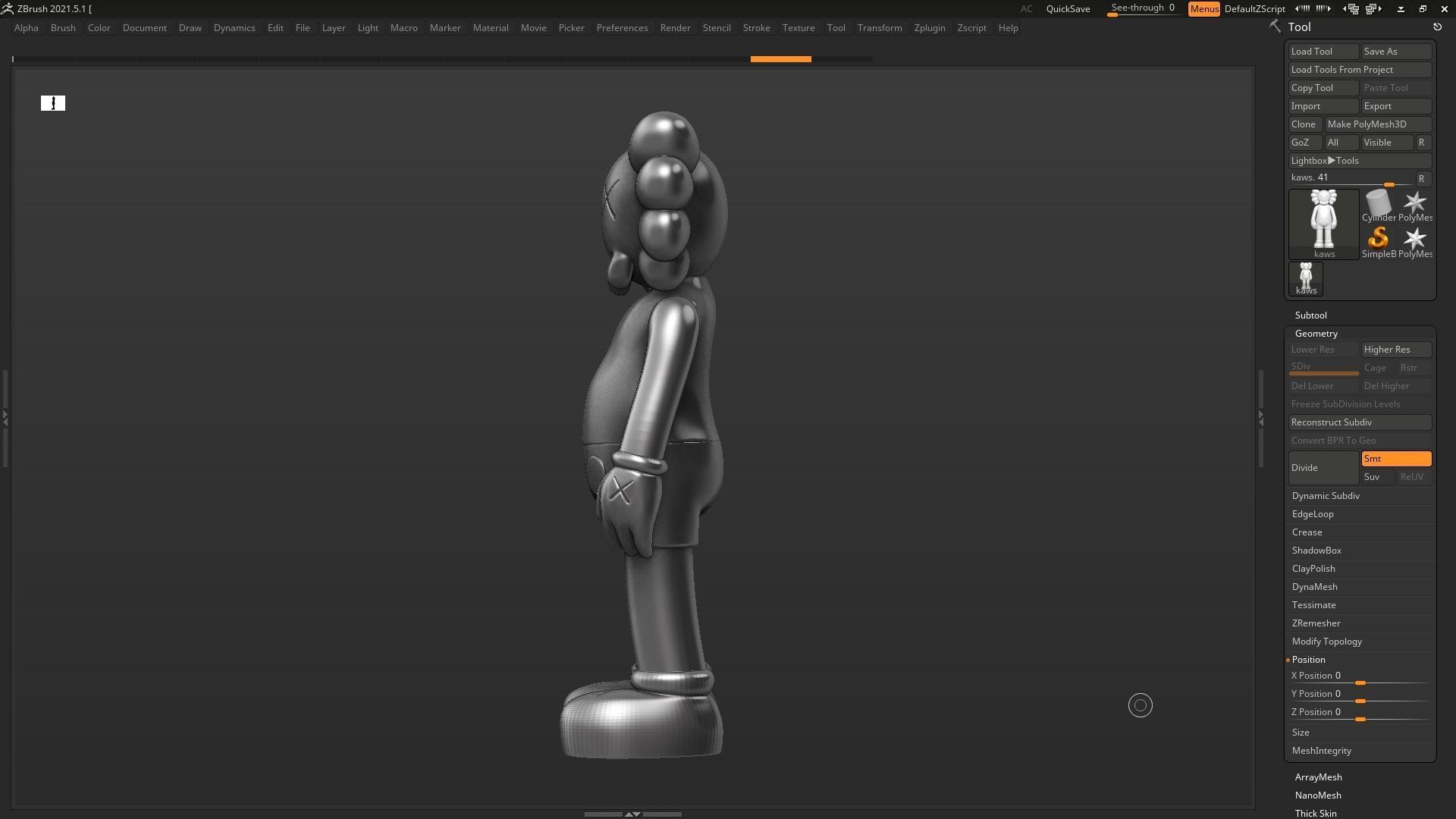Screen dimensions: 1456x819
Task: Click the Save As button
Action: [x=1396, y=52]
